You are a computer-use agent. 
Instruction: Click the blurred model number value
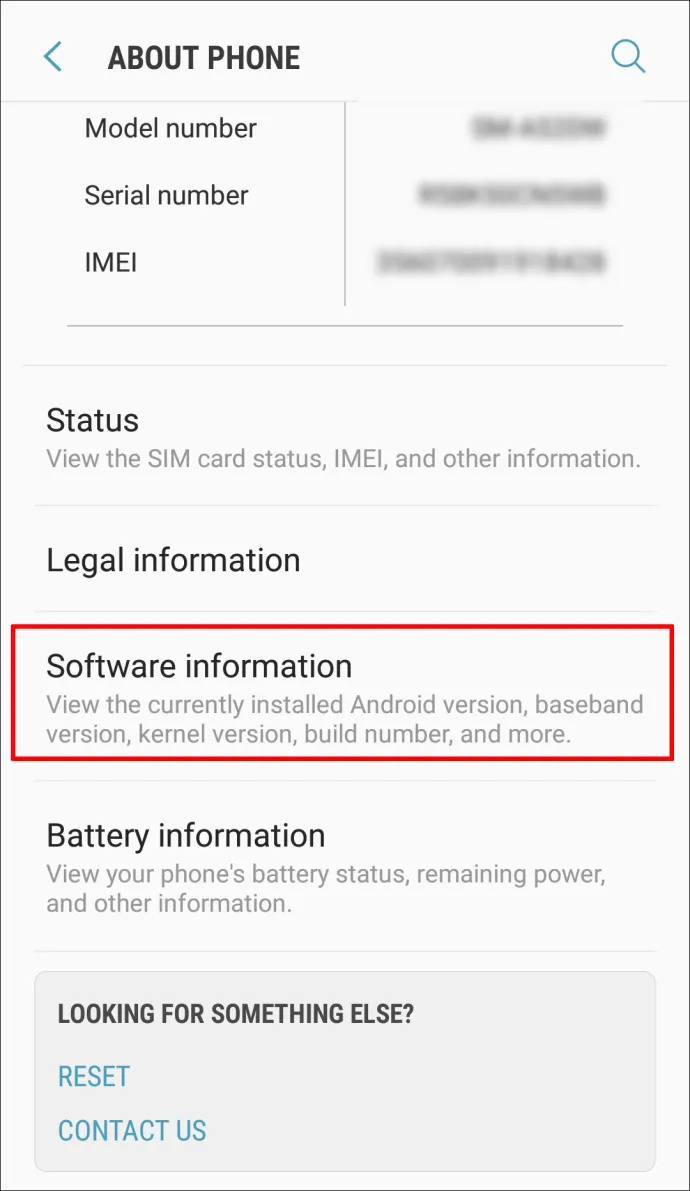click(538, 128)
